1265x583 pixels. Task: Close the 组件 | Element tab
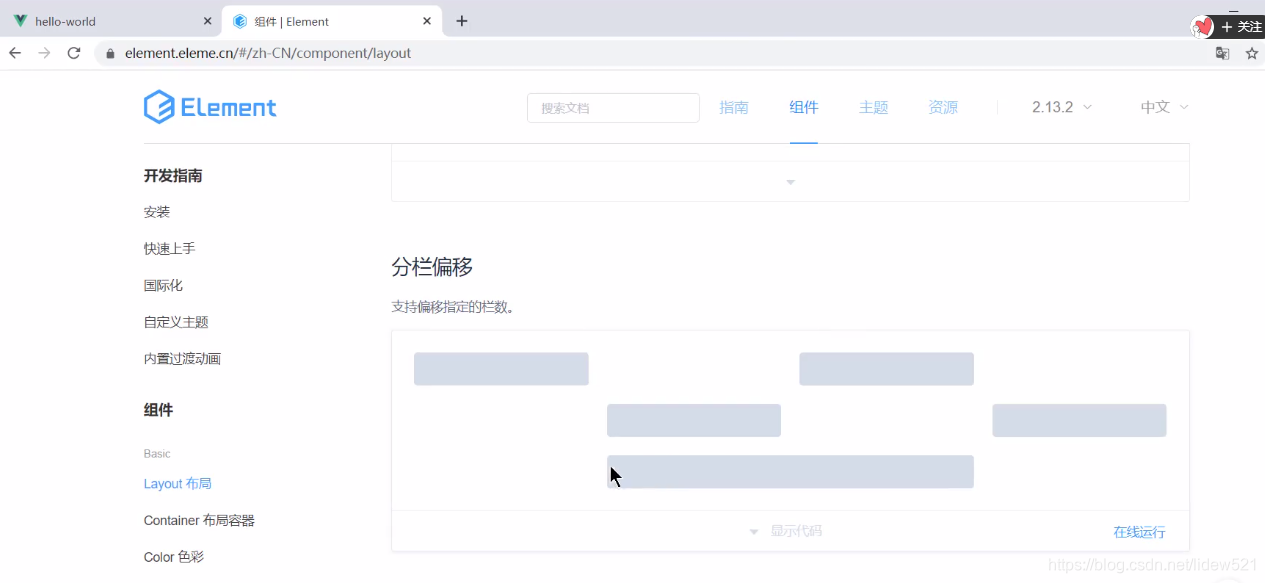427,21
